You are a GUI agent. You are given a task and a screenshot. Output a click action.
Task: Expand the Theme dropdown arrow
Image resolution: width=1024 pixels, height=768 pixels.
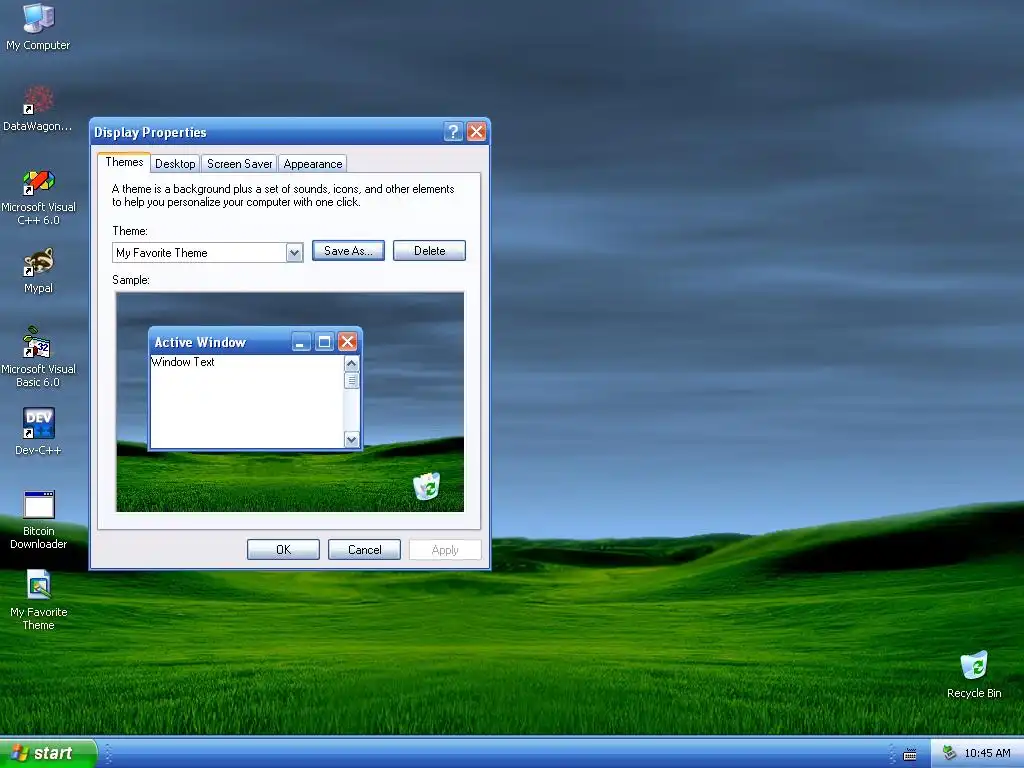pyautogui.click(x=295, y=253)
